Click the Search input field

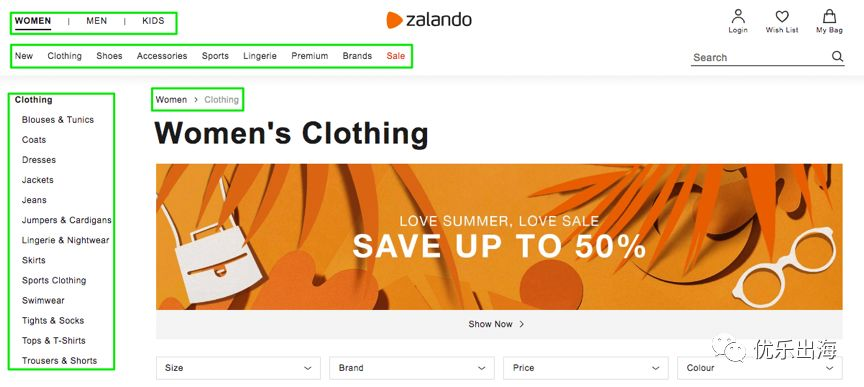pos(760,57)
